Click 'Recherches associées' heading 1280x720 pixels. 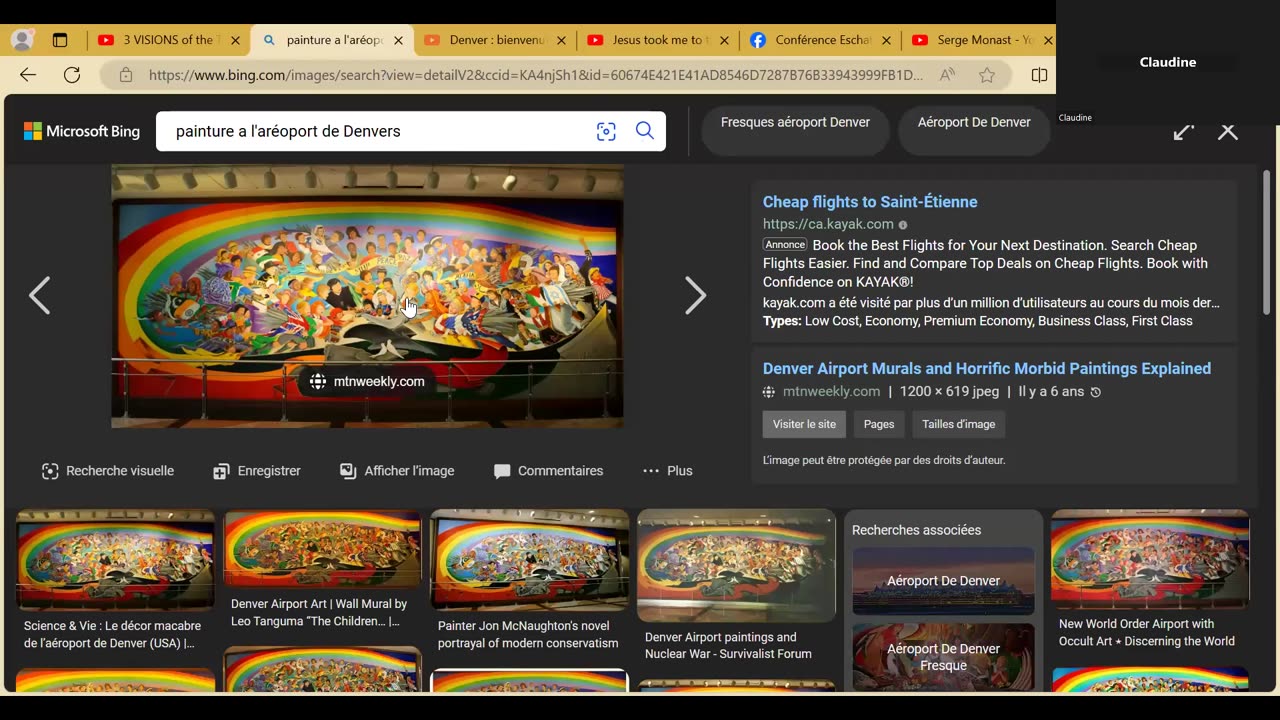pyautogui.click(x=916, y=530)
